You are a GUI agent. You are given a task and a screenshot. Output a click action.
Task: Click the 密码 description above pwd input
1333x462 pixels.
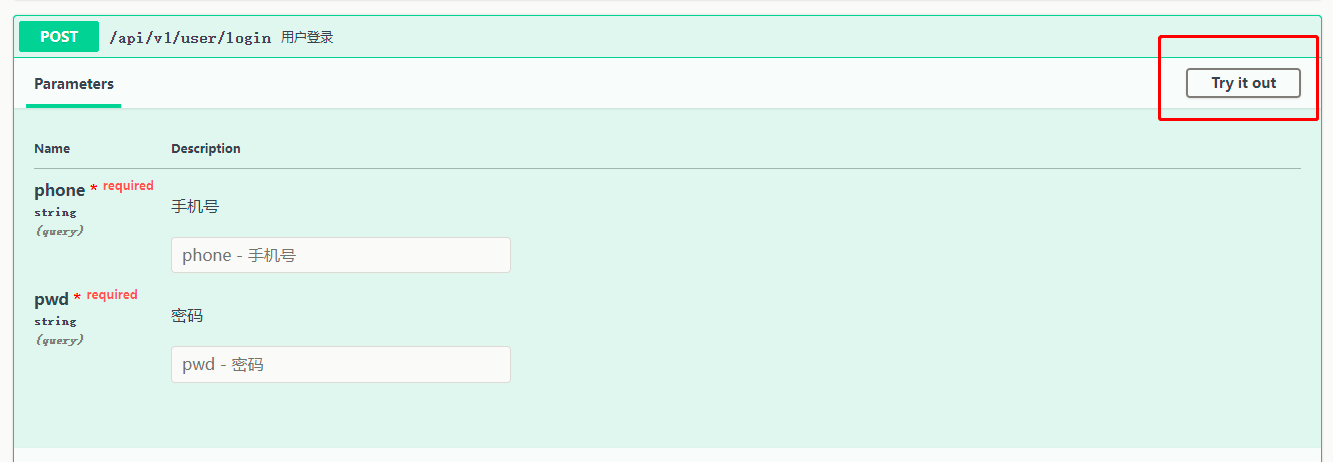pyautogui.click(x=187, y=316)
